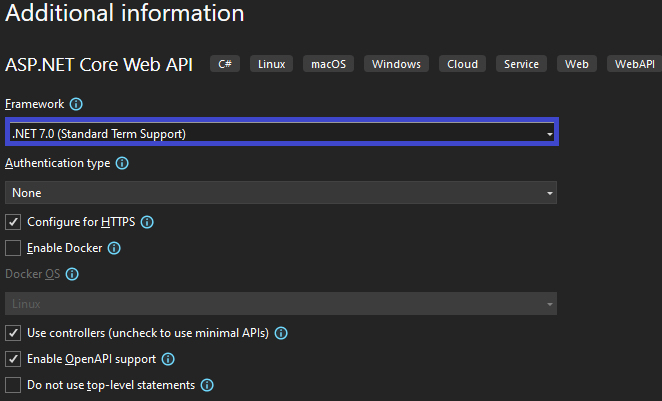Click the Docker OS info icon
This screenshot has width=662, height=401.
pyautogui.click(x=72, y=274)
